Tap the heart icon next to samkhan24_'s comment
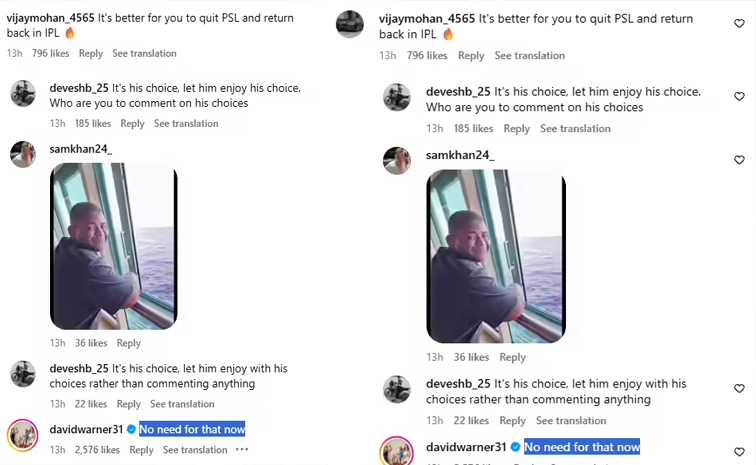This screenshot has width=756, height=465. pos(739,160)
